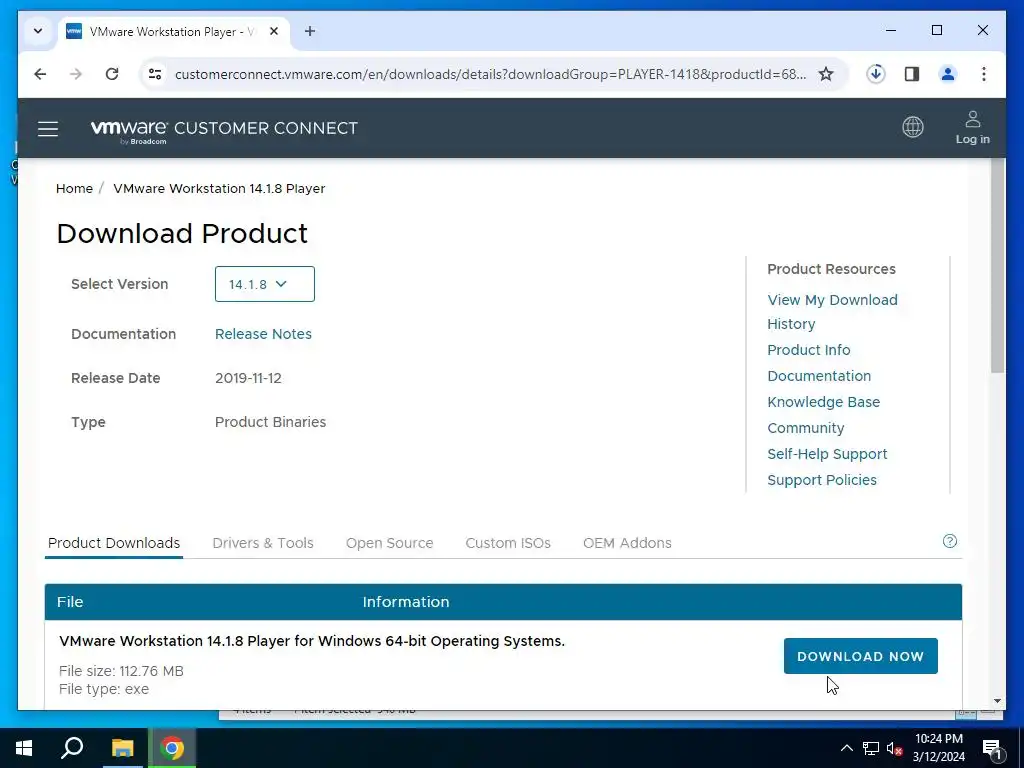Open Chrome downloads icon
The height and width of the screenshot is (768, 1024).
point(875,74)
